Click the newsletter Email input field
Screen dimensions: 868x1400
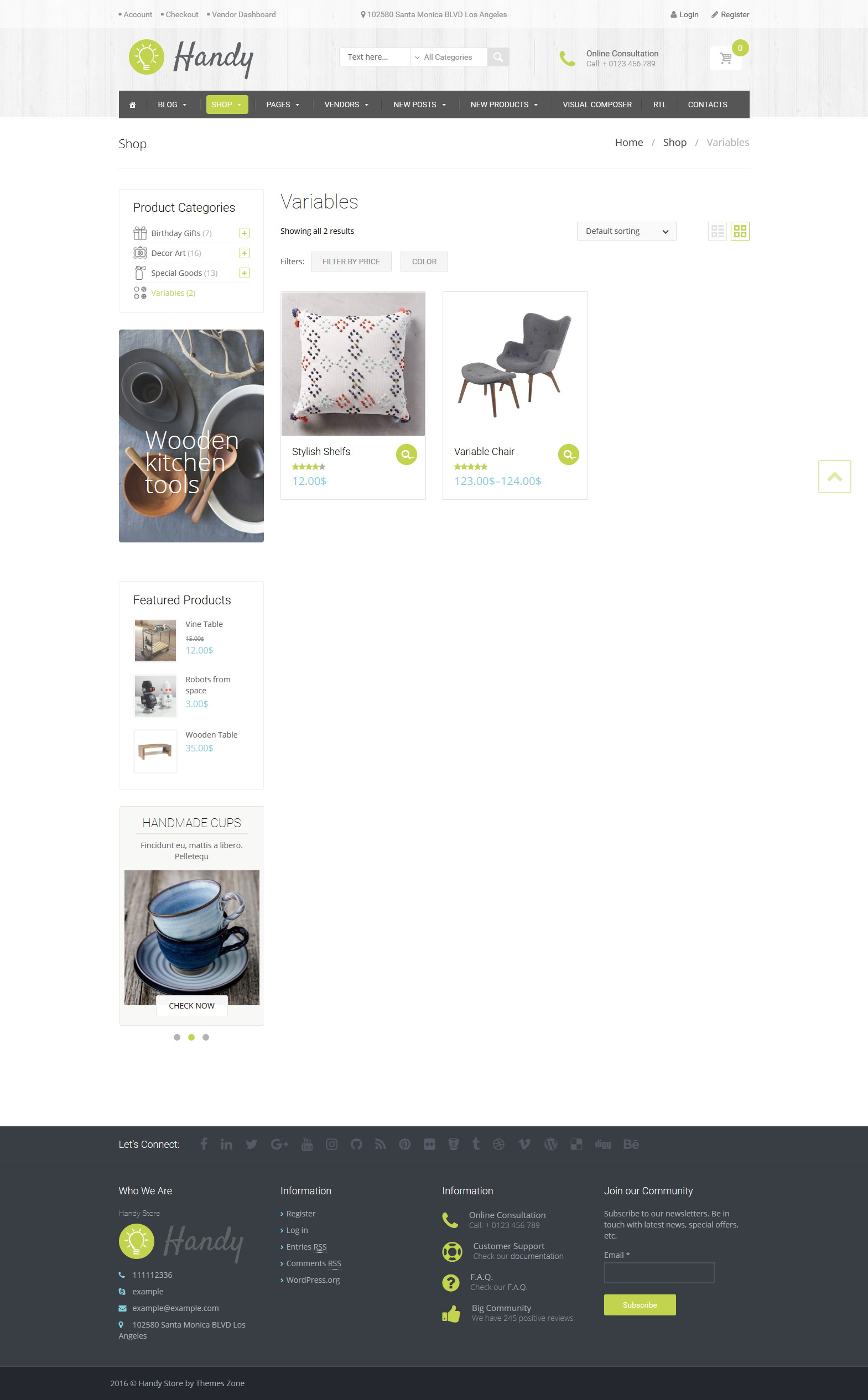tap(659, 1273)
